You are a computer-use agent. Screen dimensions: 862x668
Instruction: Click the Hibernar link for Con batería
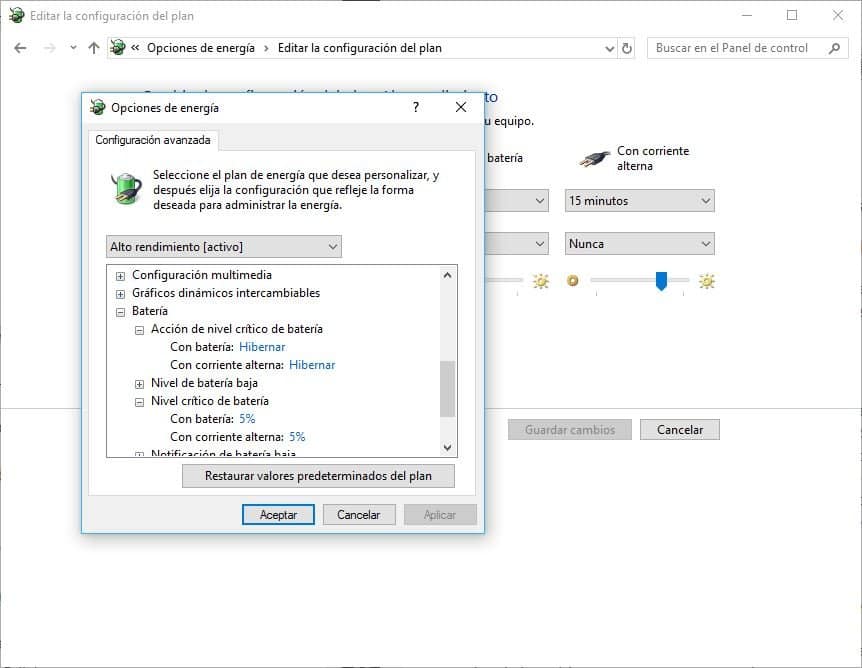pyautogui.click(x=262, y=346)
